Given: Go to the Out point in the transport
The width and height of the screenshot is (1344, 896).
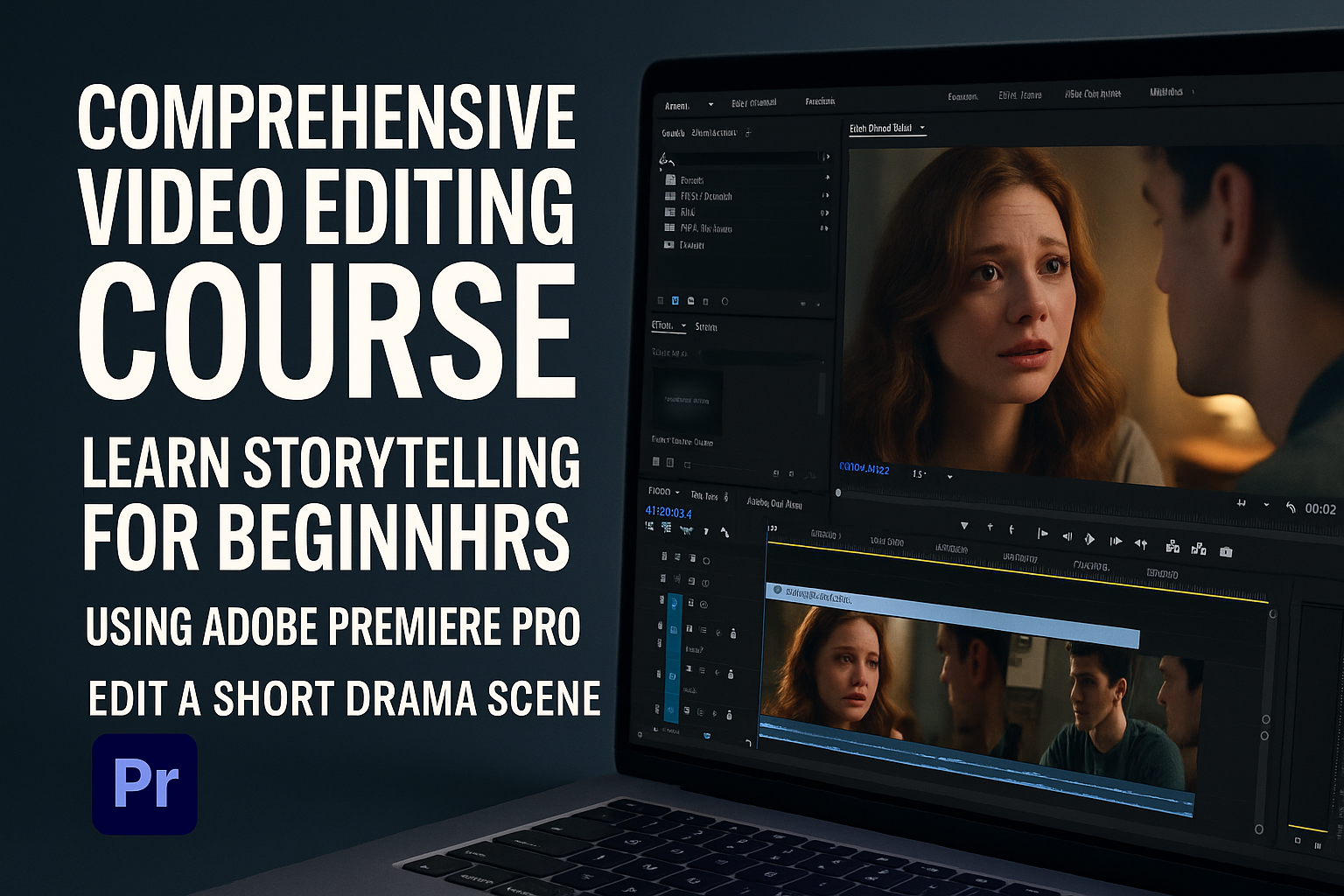Looking at the screenshot, I should [x=1141, y=543].
